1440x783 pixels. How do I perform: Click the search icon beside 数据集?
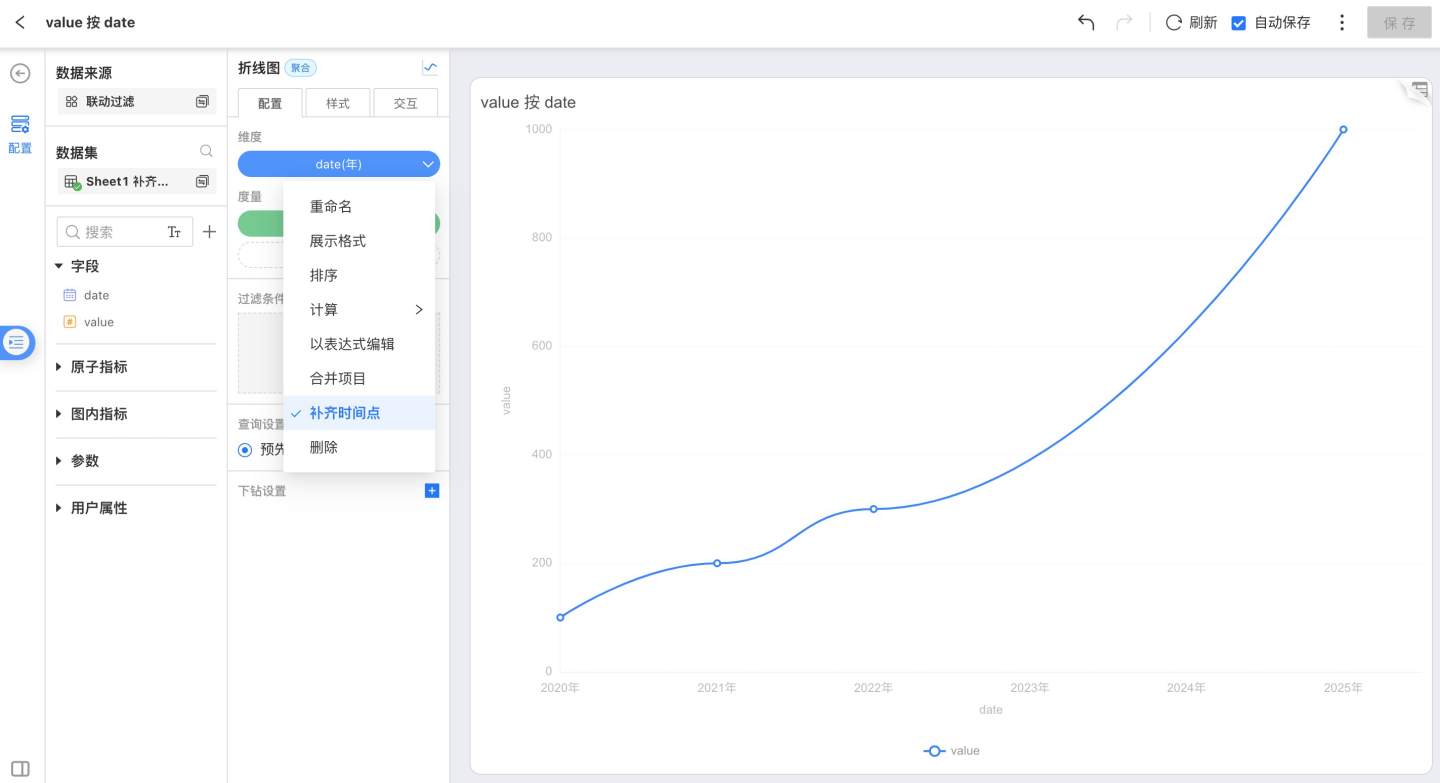[x=206, y=152]
